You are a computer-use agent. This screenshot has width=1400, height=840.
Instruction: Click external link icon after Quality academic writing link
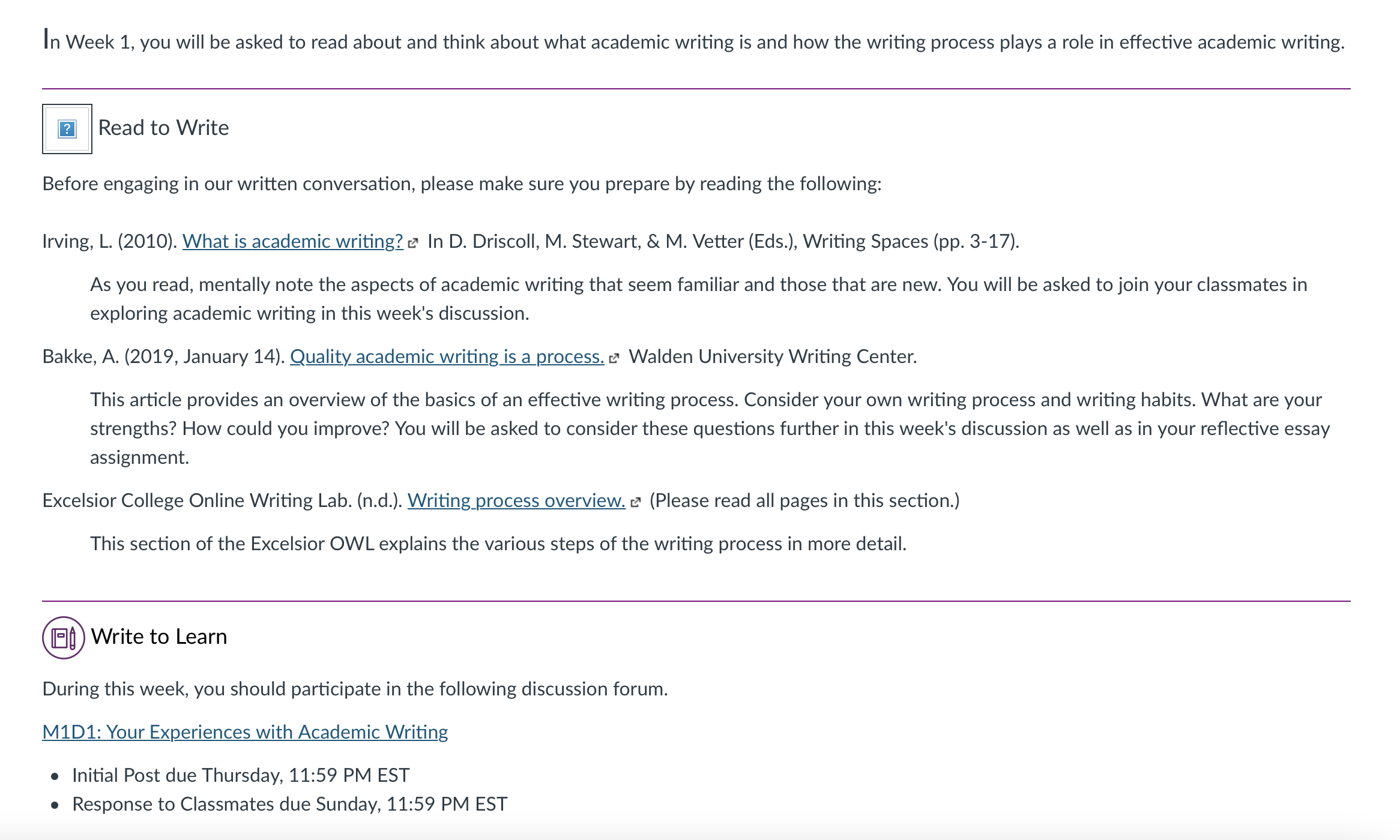click(x=614, y=358)
